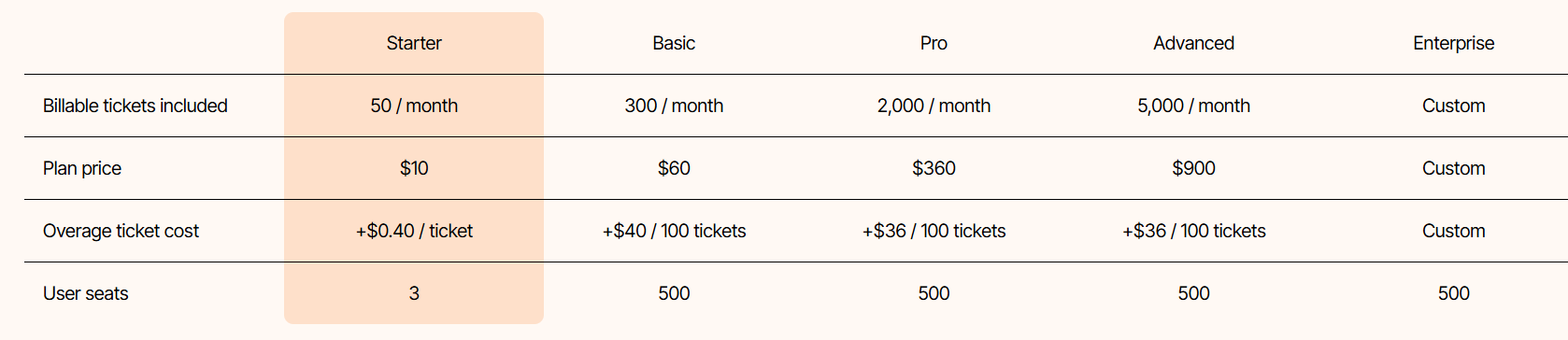Select the Advanced plan header
The image size is (1568, 340).
coord(1193,43)
